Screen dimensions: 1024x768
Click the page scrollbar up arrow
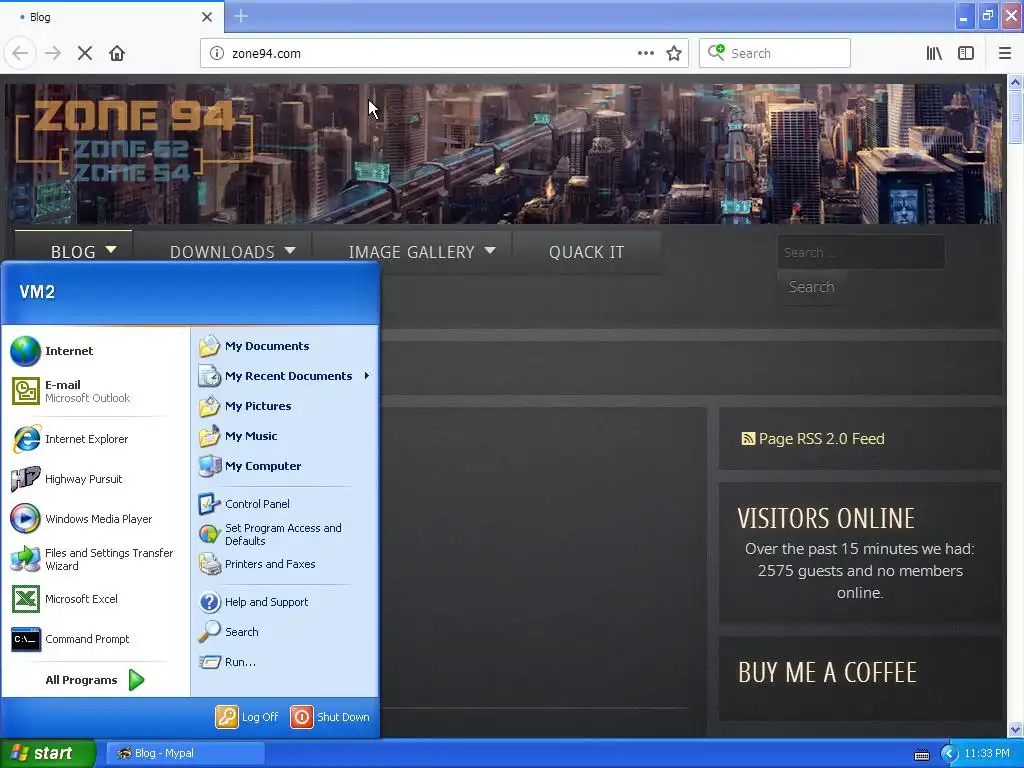[1016, 82]
